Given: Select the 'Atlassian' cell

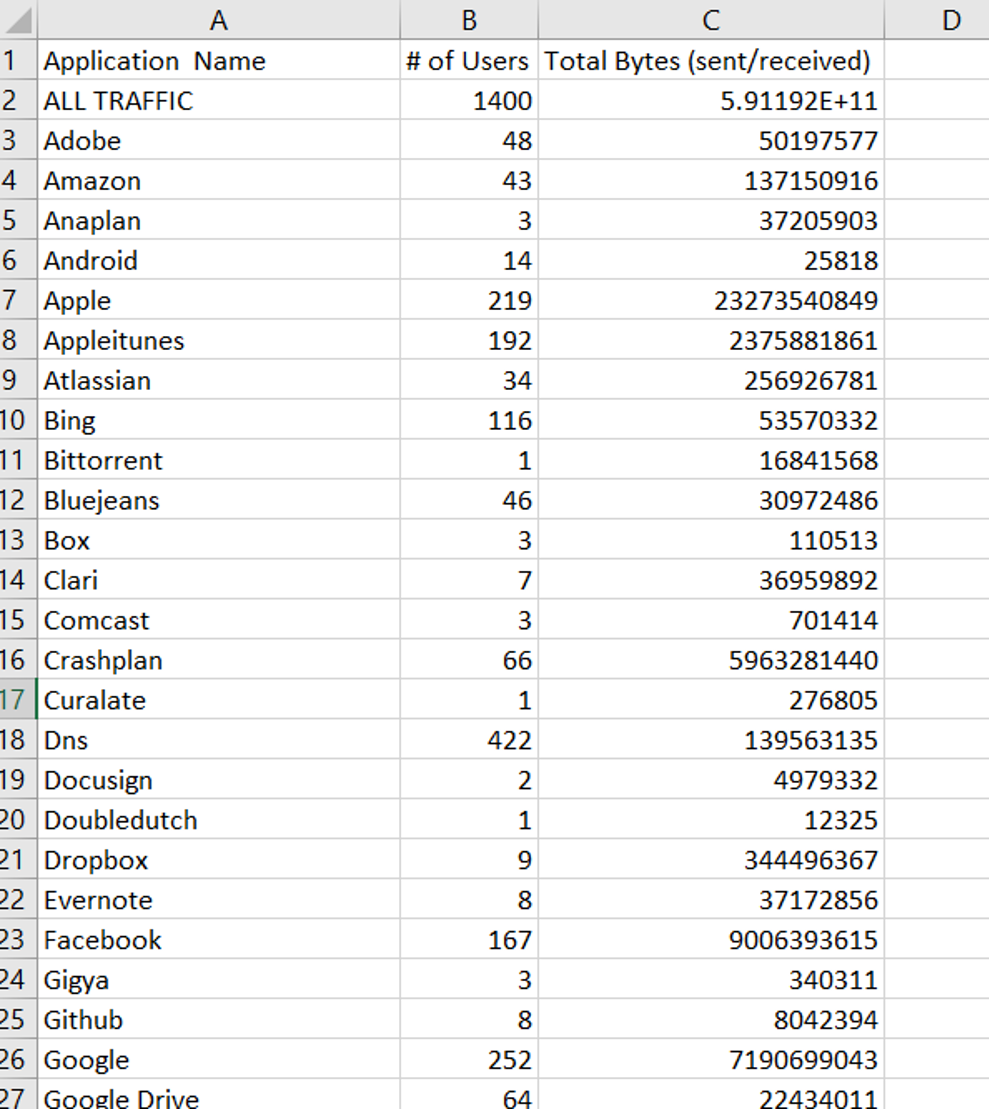Looking at the screenshot, I should click(x=218, y=380).
